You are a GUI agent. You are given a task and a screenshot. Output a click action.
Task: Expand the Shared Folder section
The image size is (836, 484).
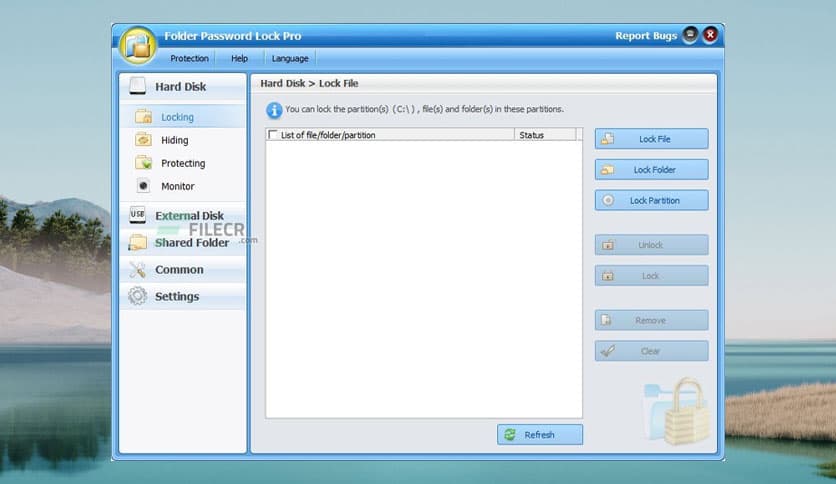[x=182, y=243]
